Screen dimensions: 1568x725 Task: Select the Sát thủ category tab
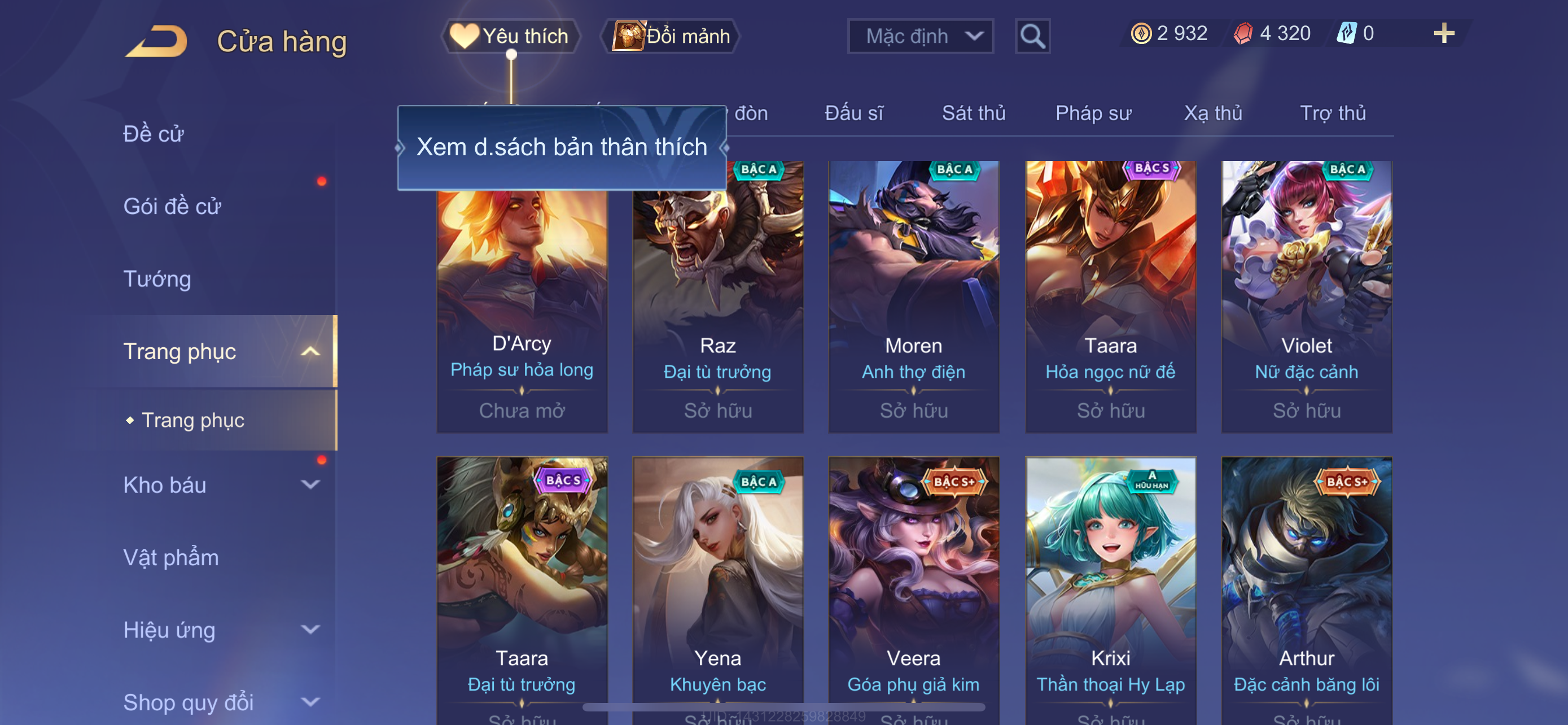[973, 114]
